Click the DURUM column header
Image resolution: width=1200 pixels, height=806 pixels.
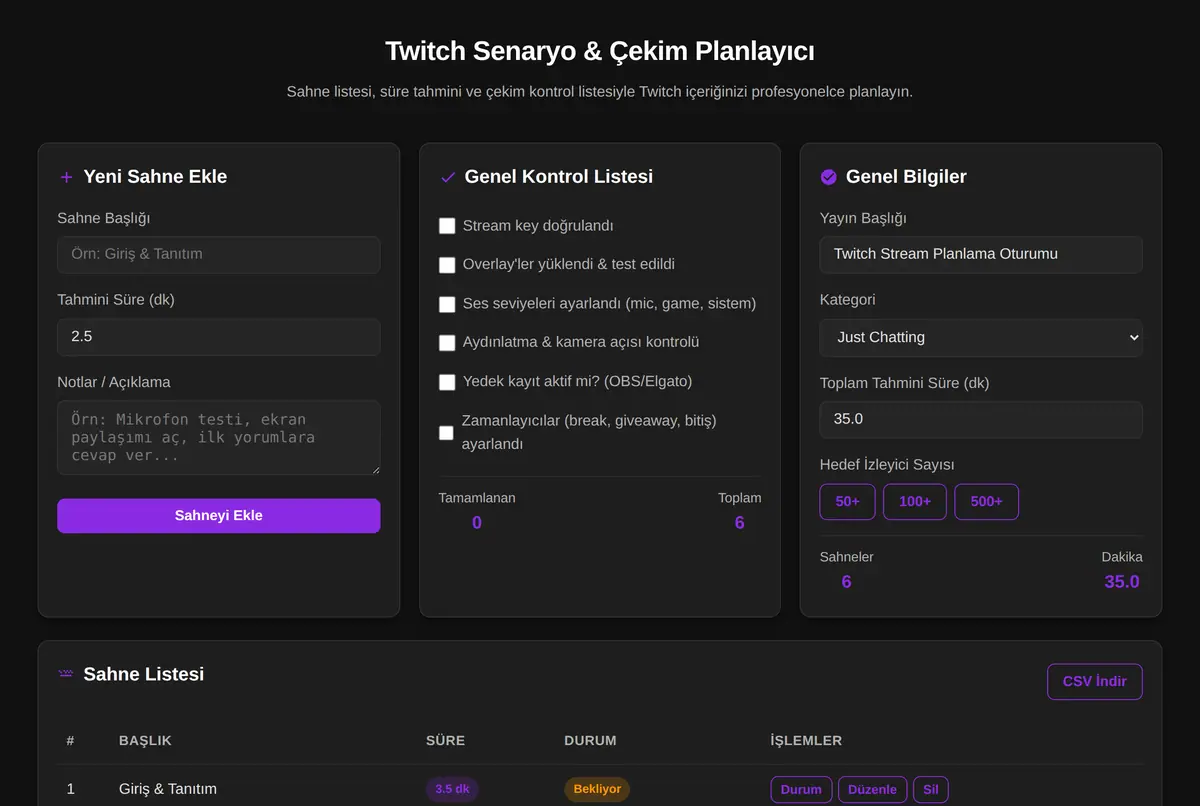(590, 741)
